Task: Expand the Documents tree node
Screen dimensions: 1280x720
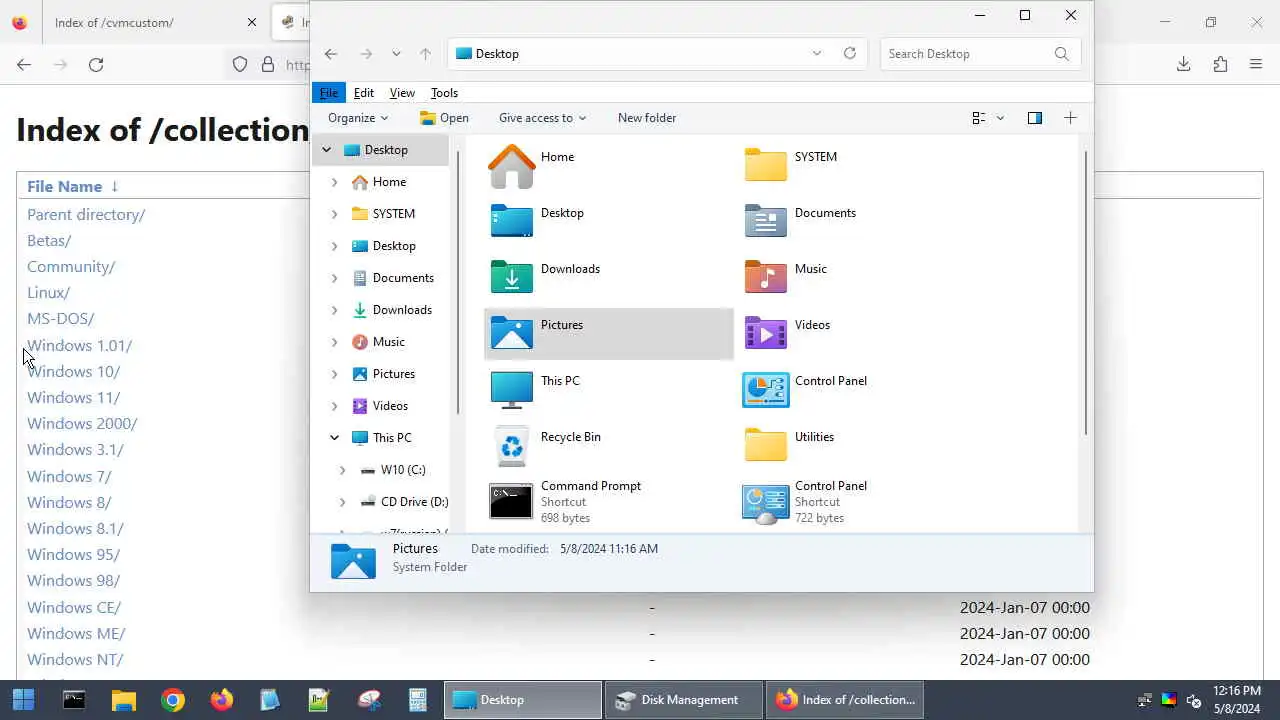Action: (334, 278)
